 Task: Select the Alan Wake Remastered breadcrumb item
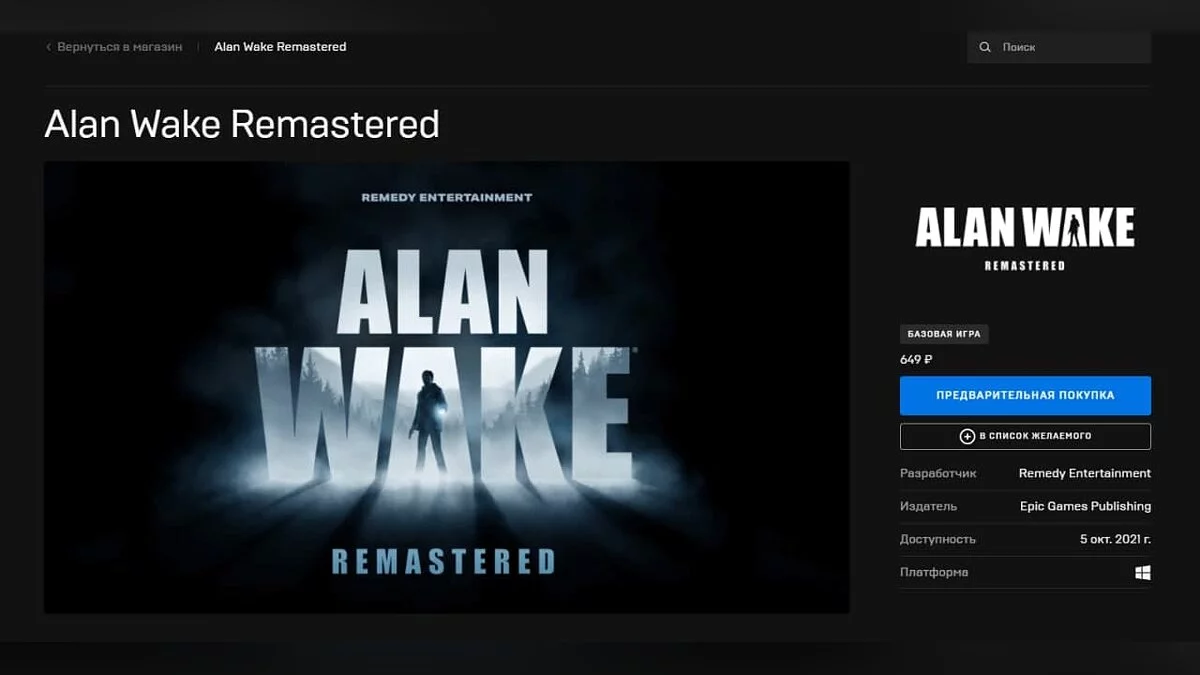coord(280,47)
